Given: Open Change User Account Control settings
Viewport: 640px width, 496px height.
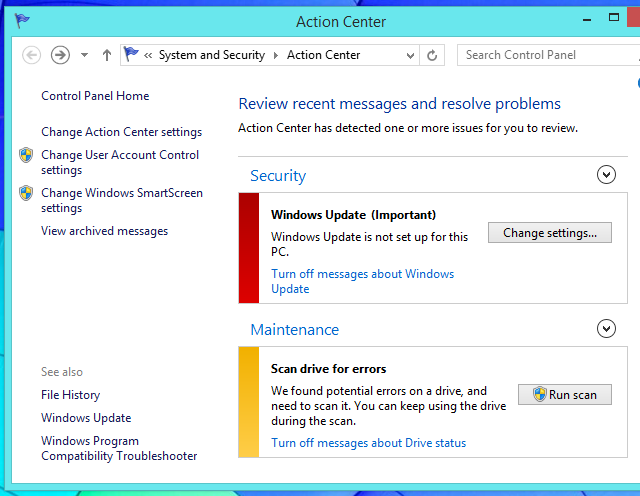Looking at the screenshot, I should click(120, 162).
